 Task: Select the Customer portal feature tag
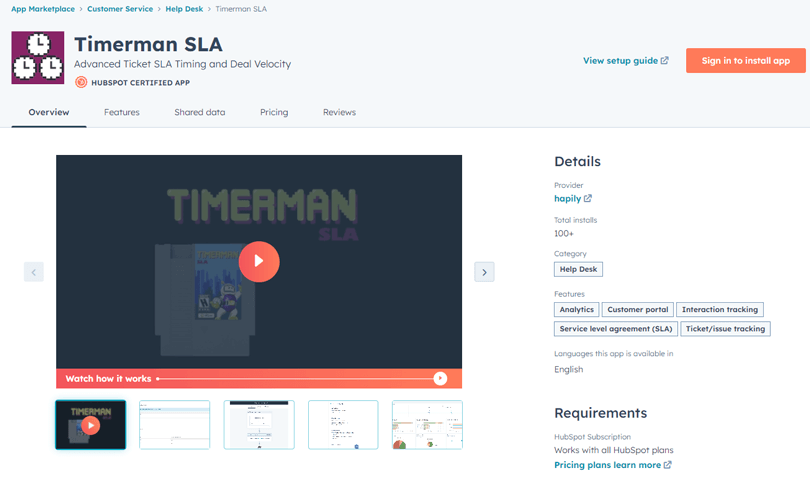tap(637, 310)
